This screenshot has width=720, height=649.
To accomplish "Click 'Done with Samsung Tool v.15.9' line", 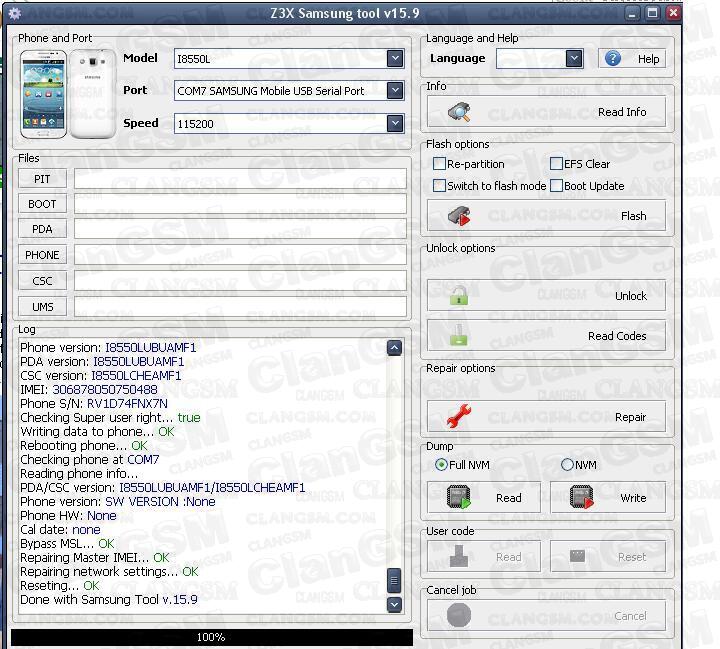I will pyautogui.click(x=109, y=600).
